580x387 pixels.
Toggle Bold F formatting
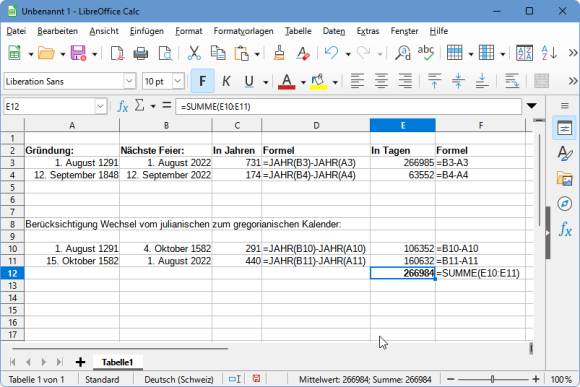202,81
